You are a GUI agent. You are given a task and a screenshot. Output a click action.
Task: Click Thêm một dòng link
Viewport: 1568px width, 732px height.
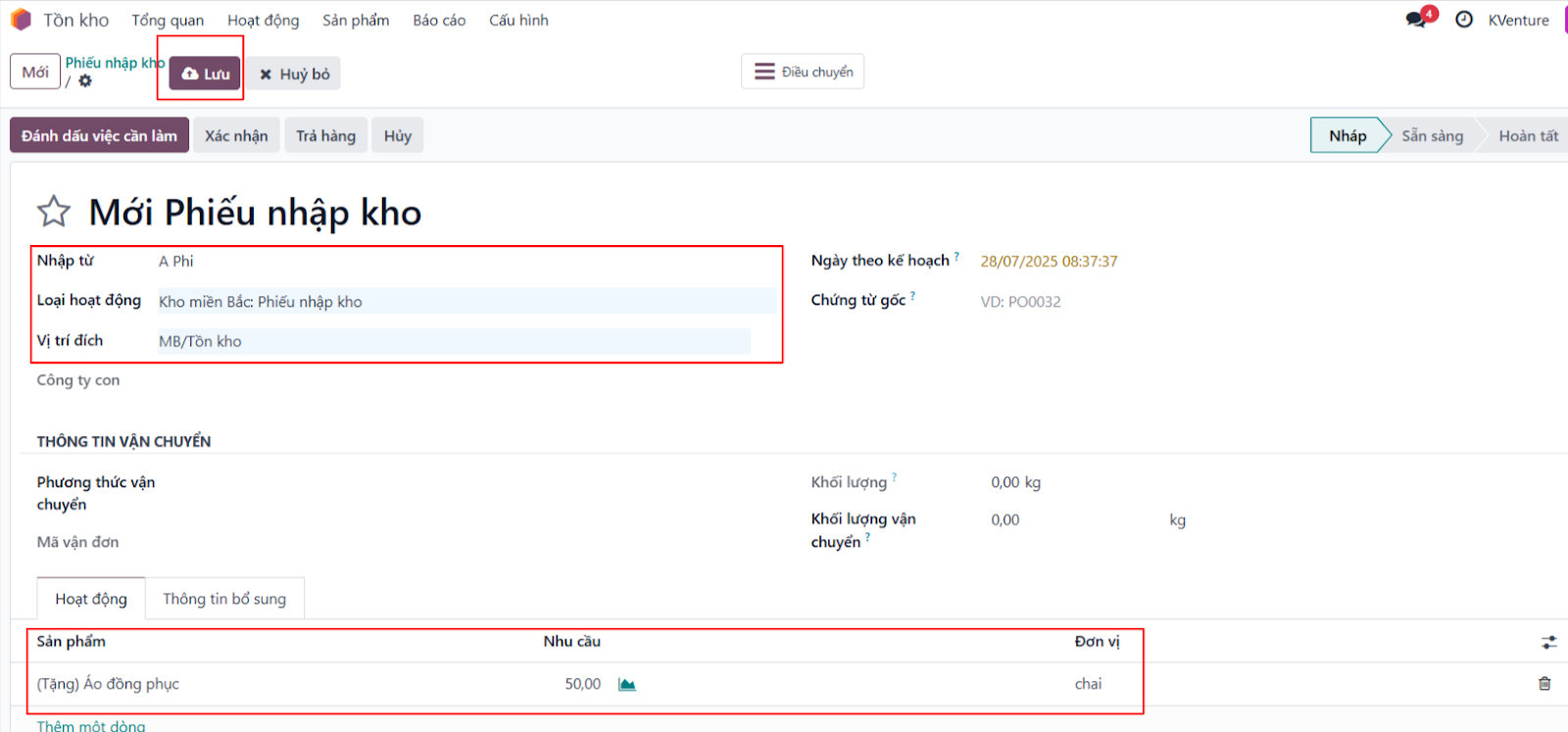click(x=91, y=725)
